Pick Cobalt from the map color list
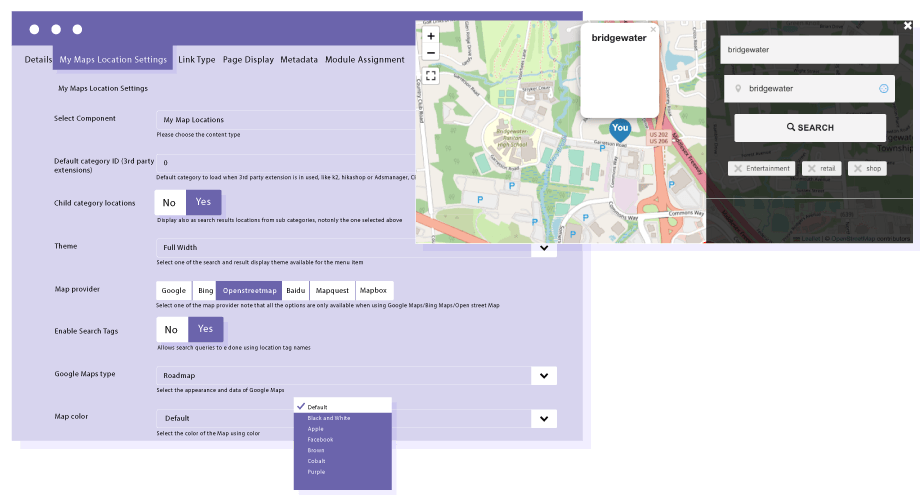The image size is (920, 500). (x=316, y=461)
